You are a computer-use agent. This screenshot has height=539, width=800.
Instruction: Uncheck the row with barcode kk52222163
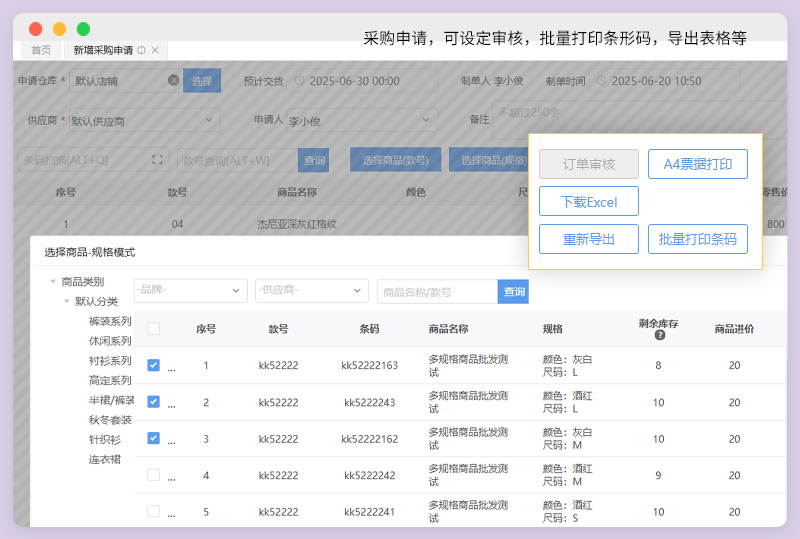point(154,365)
